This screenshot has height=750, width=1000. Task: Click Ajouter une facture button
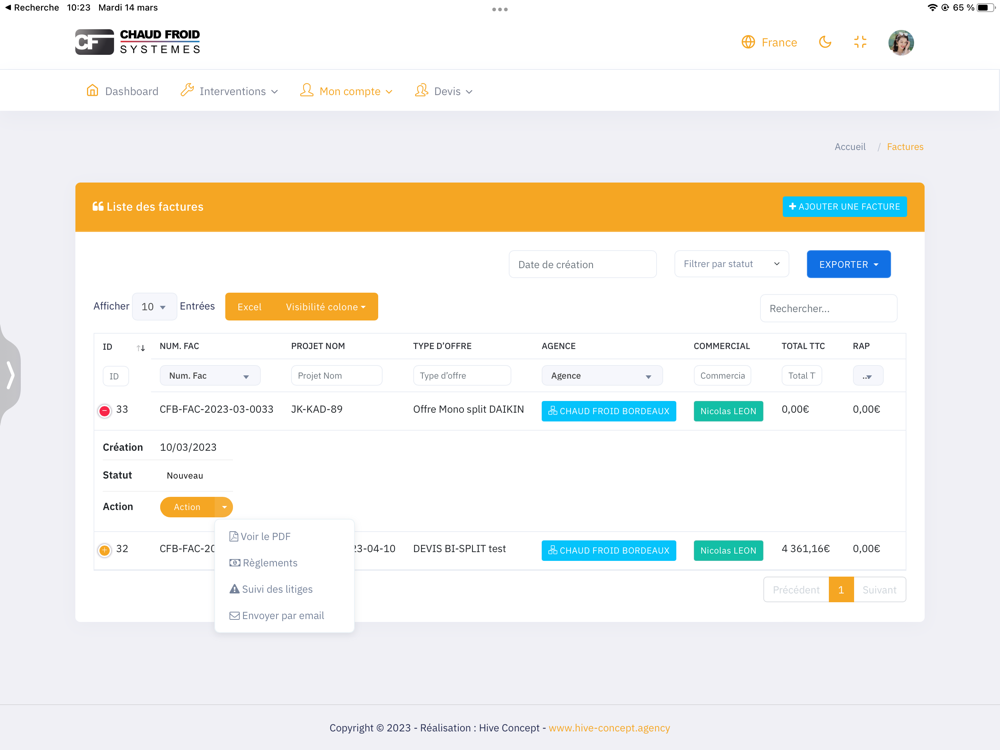click(x=844, y=207)
